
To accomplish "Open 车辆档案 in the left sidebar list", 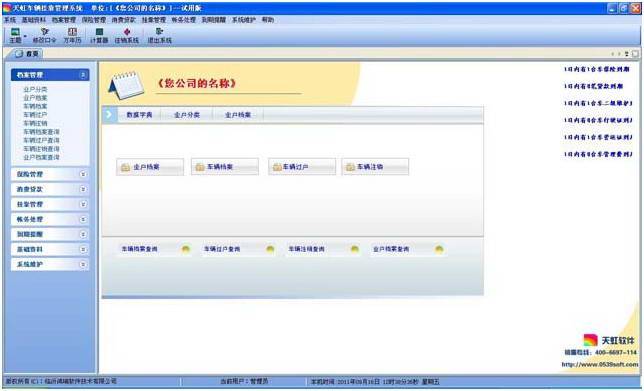I will point(35,106).
